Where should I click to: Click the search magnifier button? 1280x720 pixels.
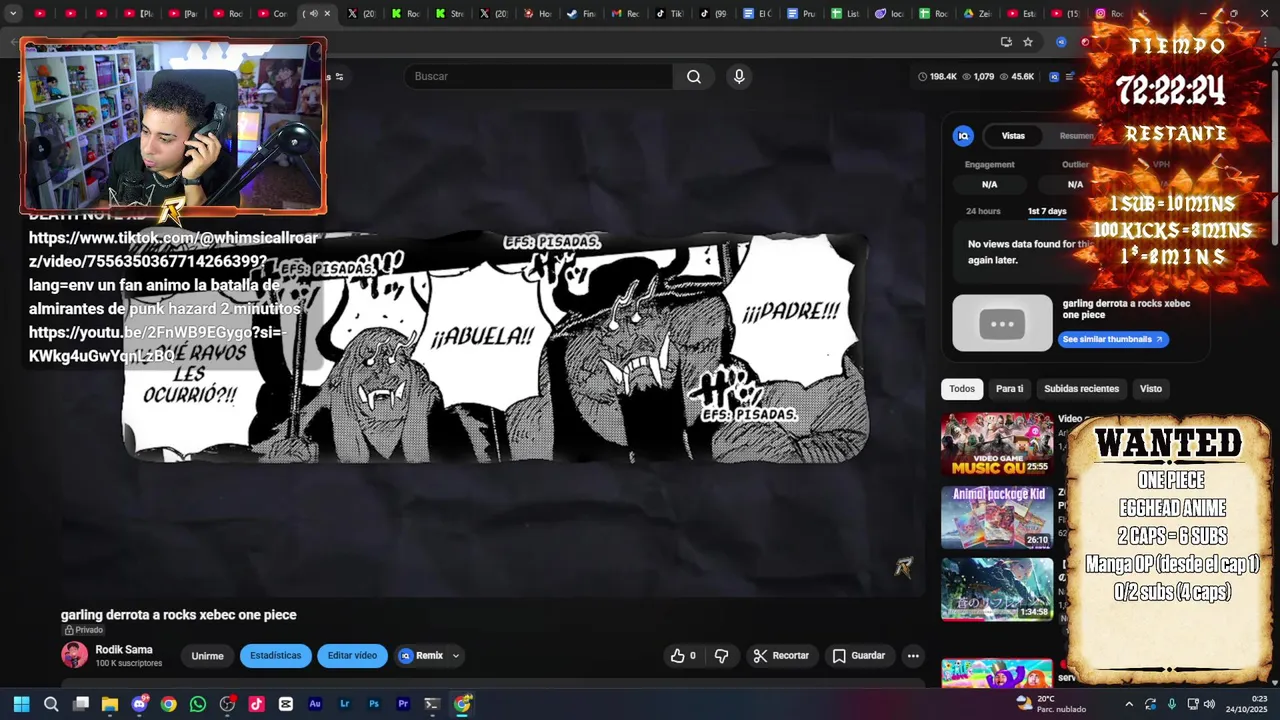694,77
